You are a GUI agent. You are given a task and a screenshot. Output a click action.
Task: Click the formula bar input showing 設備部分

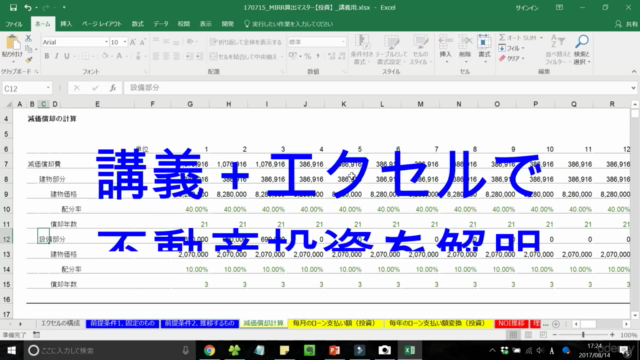click(378, 88)
